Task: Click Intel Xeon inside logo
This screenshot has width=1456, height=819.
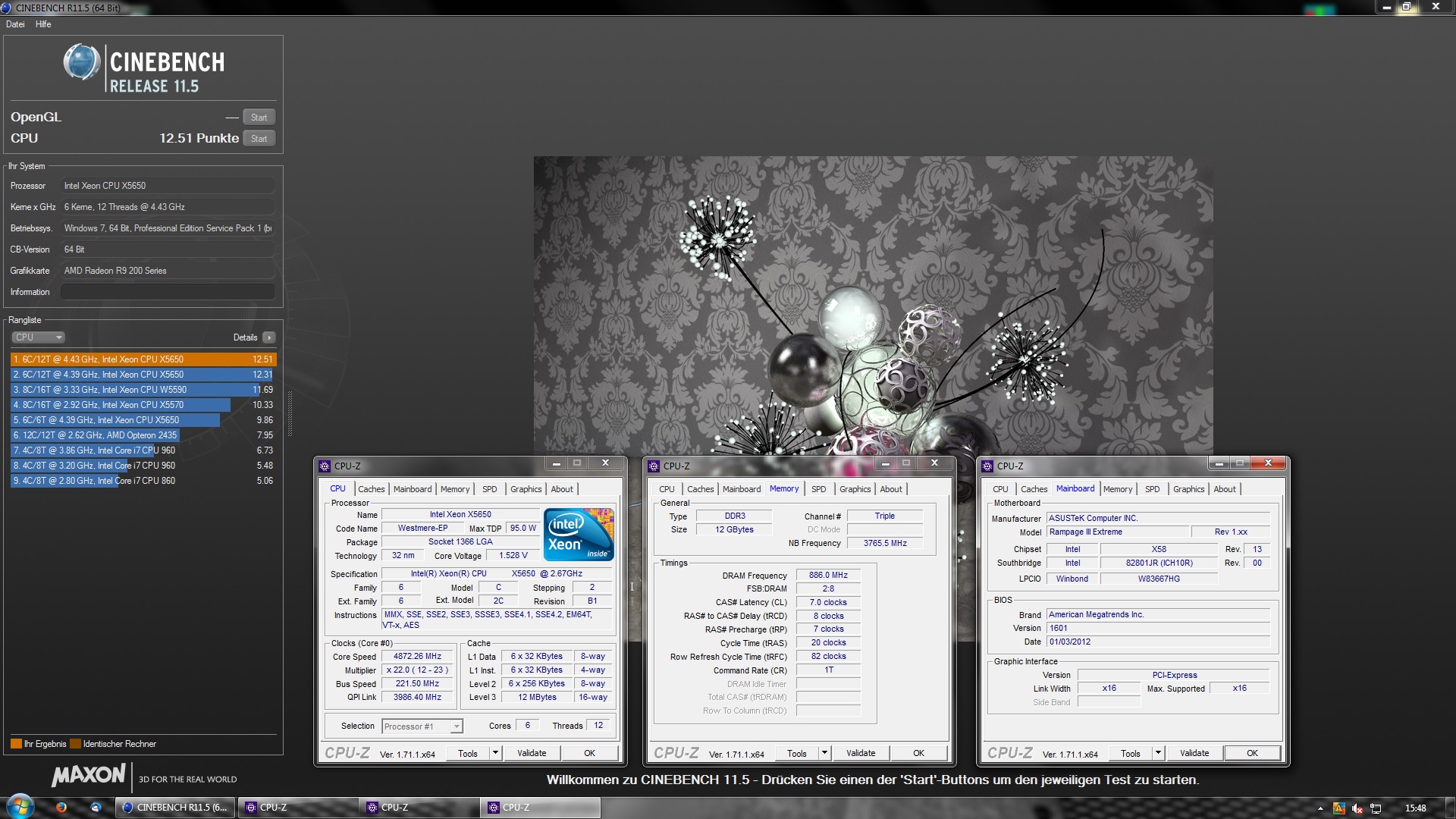Action: [580, 535]
